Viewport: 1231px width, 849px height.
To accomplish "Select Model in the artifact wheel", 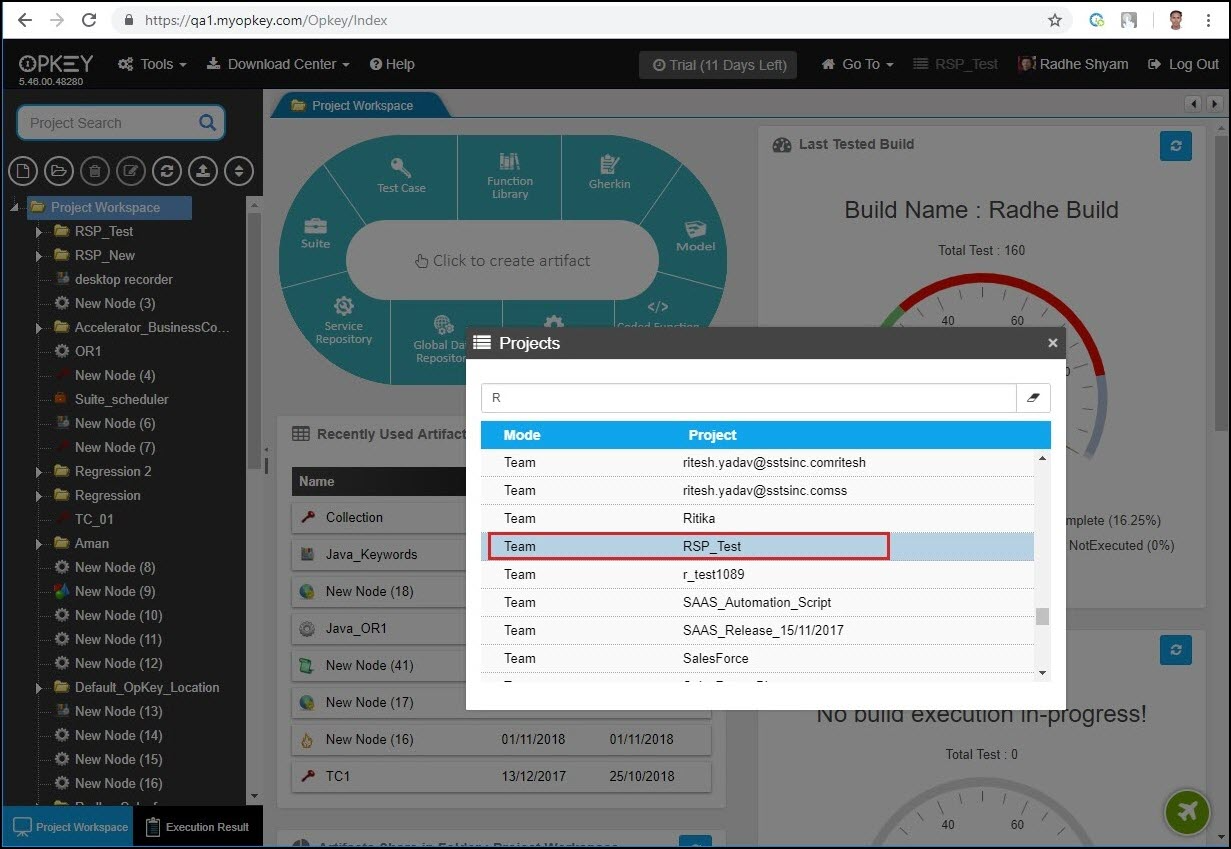I will click(696, 237).
